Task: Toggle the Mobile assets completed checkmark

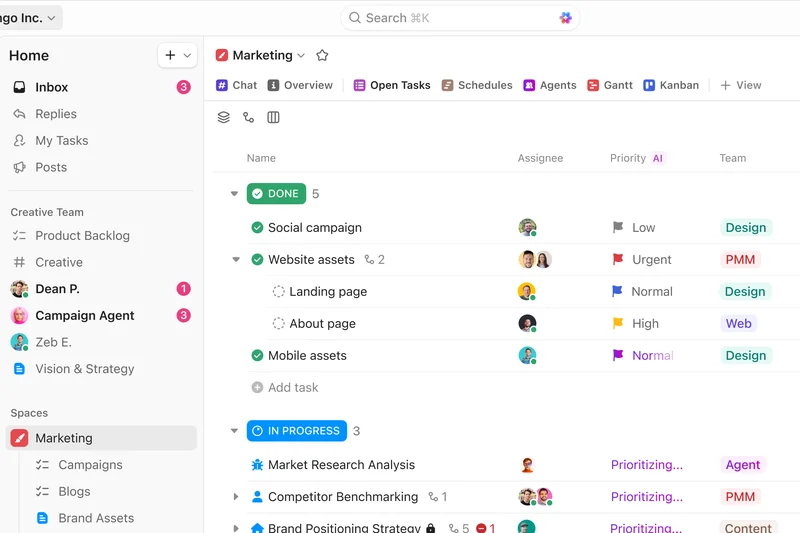Action: (x=257, y=356)
